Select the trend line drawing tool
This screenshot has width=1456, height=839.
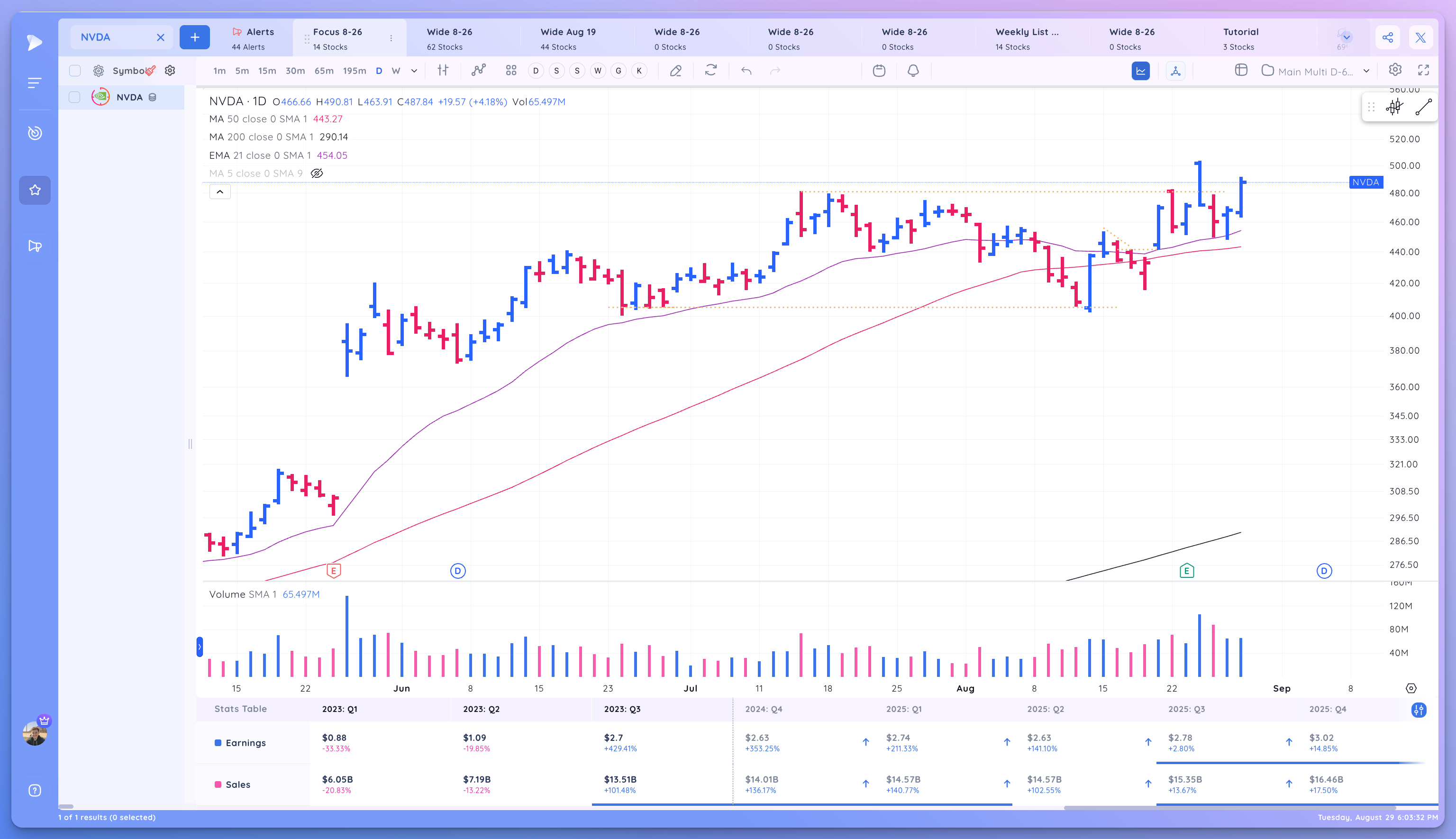point(1424,107)
